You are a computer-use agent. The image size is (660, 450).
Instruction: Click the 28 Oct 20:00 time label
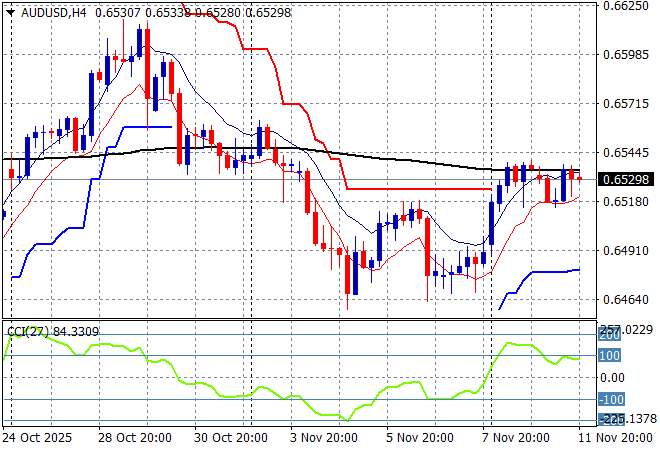(135, 438)
